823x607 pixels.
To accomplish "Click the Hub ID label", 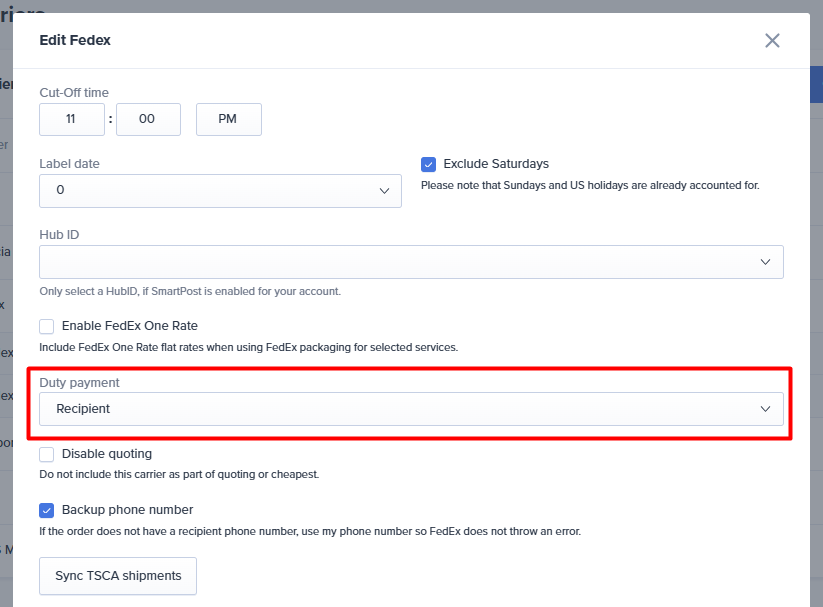I will tap(59, 235).
